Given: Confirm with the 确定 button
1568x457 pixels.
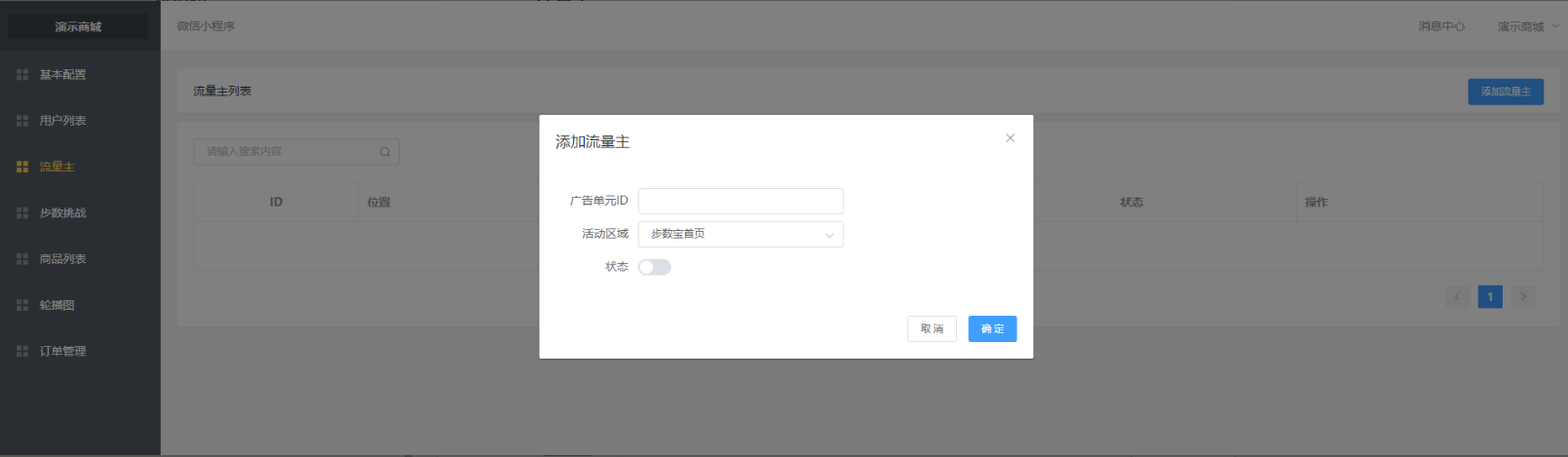Looking at the screenshot, I should click(x=992, y=329).
